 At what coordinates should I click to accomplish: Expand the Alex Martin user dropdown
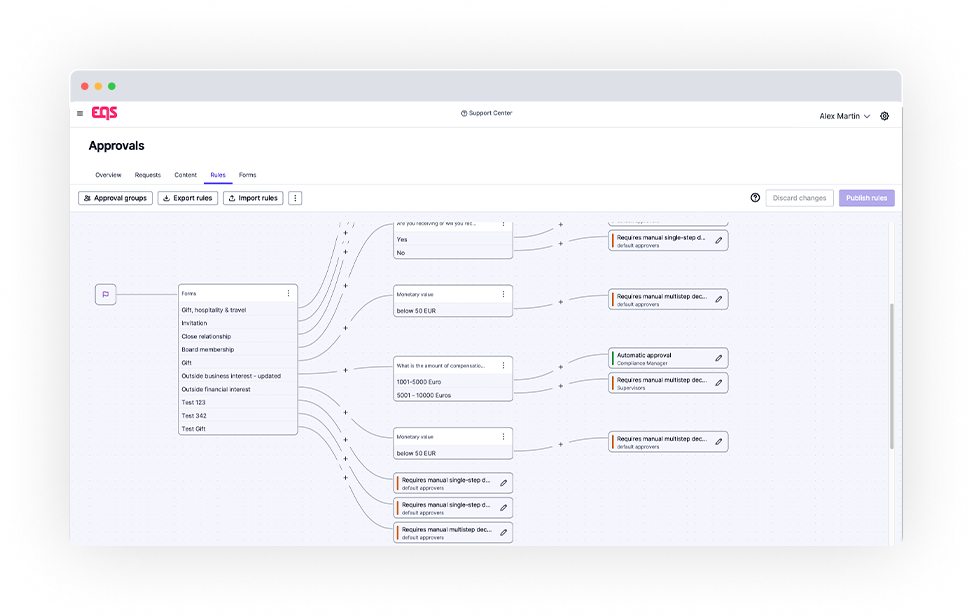(x=844, y=116)
